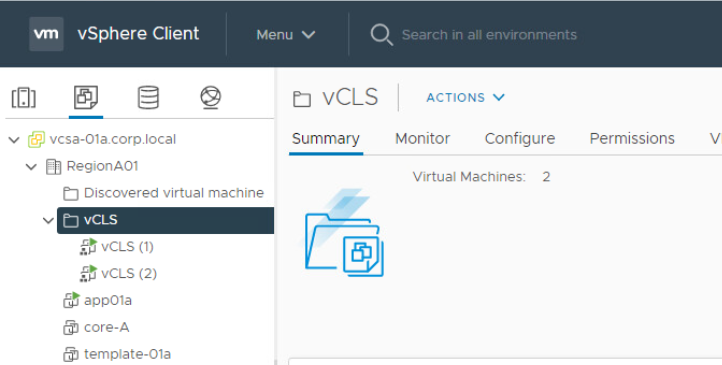Click the Virtual Machines count value 2
The height and width of the screenshot is (365, 722).
[x=546, y=177]
